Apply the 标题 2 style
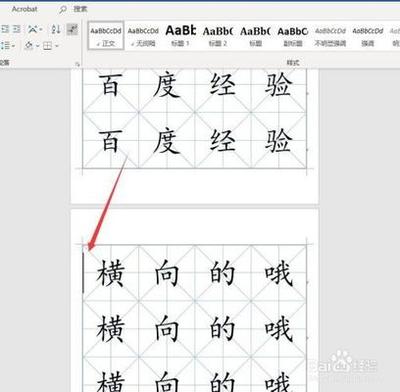Image resolution: width=400 pixels, height=392 pixels. click(x=218, y=36)
